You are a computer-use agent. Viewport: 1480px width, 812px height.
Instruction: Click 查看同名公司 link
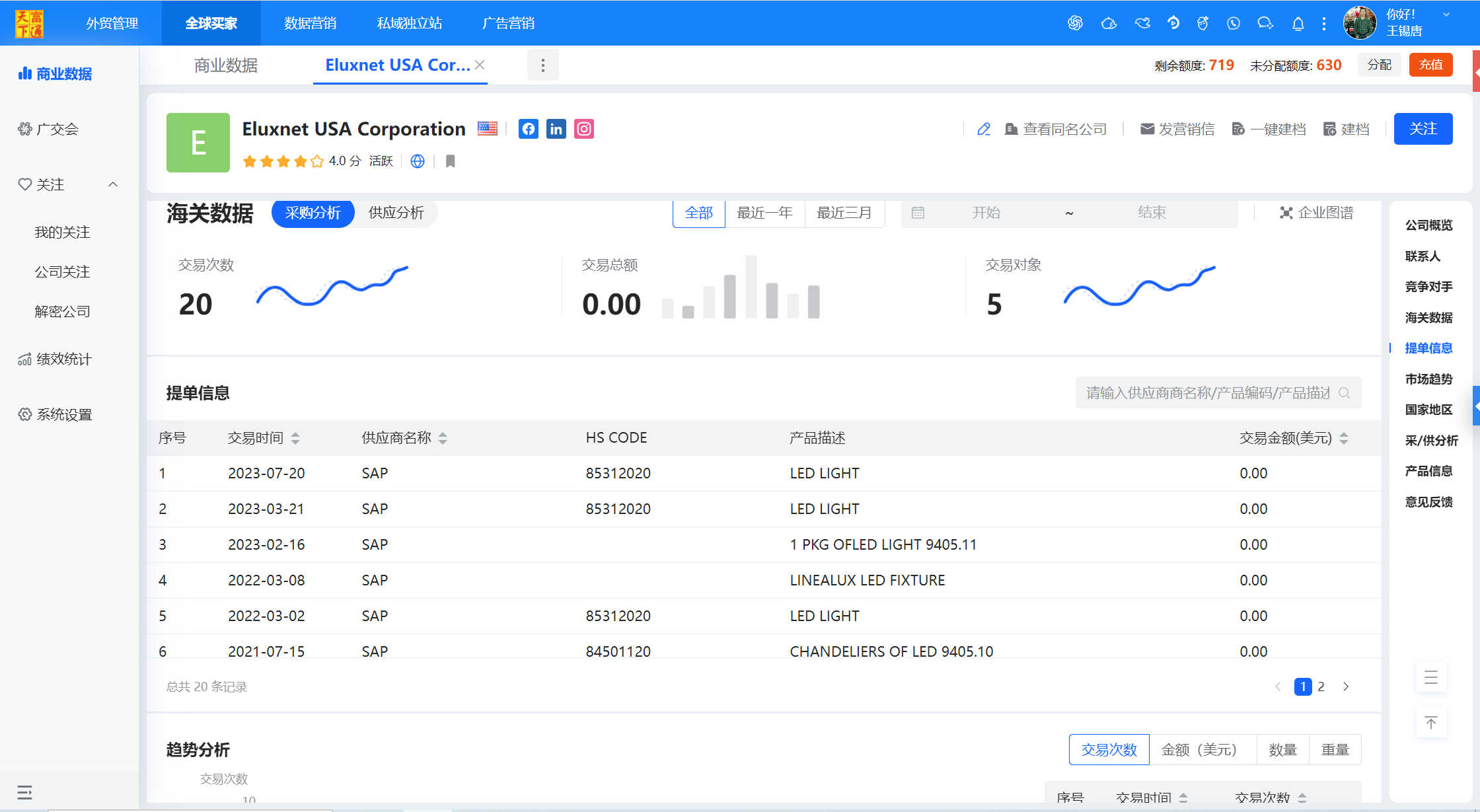tap(1056, 129)
